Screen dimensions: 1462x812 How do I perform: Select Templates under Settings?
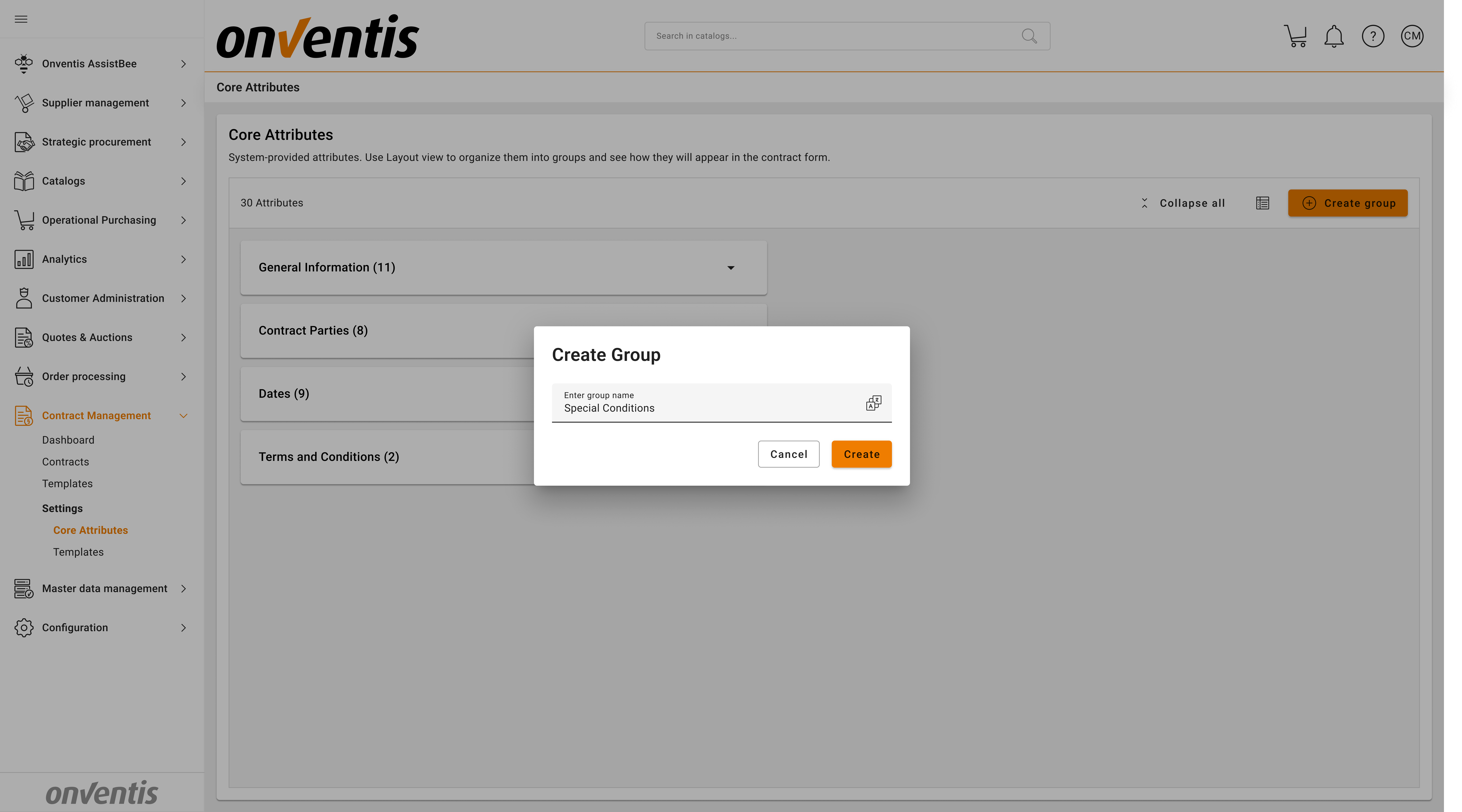pos(78,552)
